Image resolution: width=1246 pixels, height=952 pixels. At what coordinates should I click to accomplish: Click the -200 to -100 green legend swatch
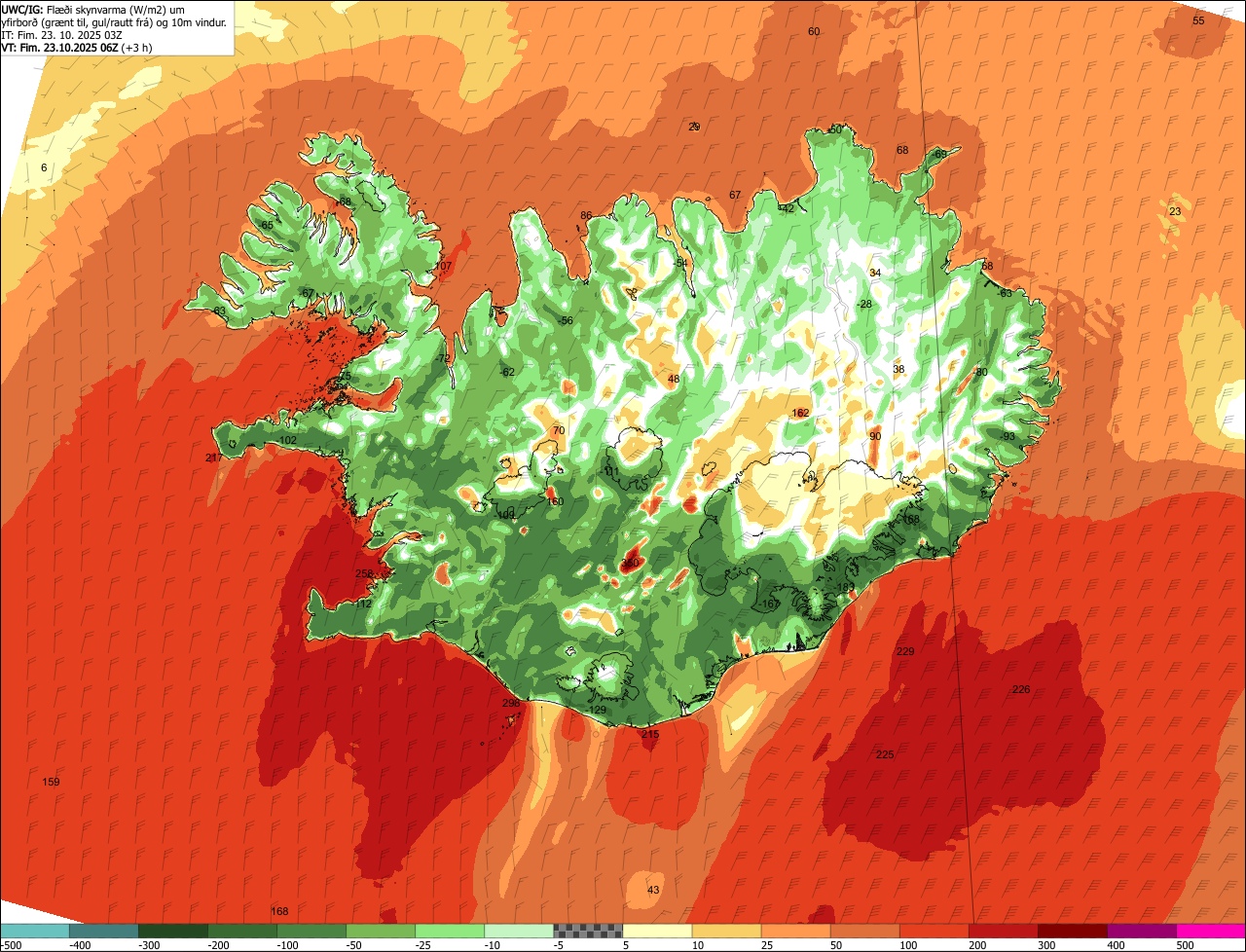point(242,931)
